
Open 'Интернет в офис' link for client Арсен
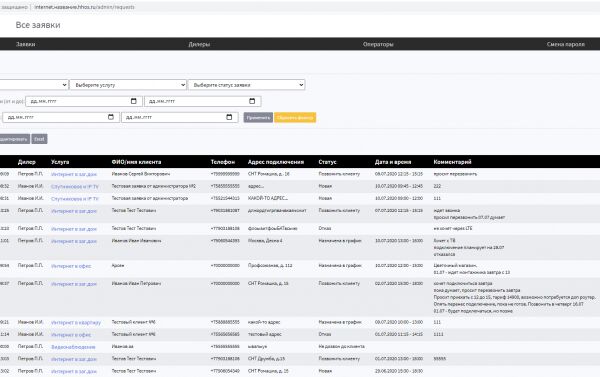[71, 266]
